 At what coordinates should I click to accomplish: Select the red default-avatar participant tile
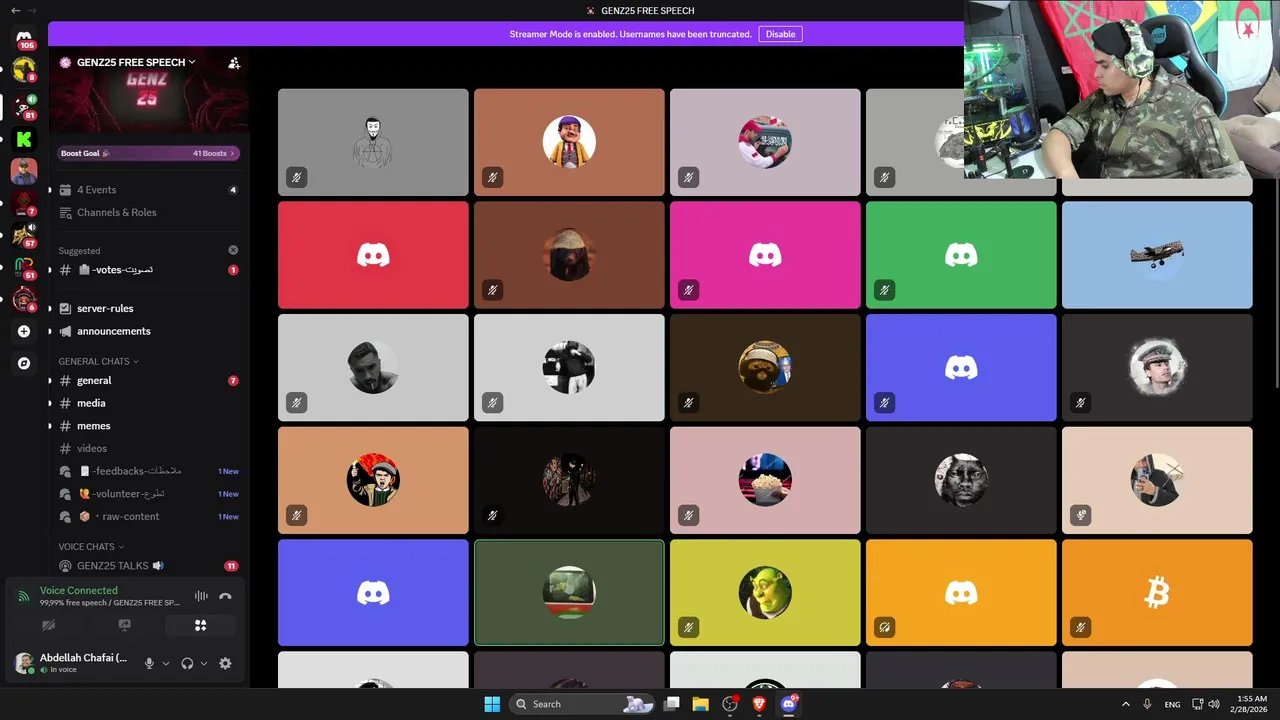pos(373,255)
